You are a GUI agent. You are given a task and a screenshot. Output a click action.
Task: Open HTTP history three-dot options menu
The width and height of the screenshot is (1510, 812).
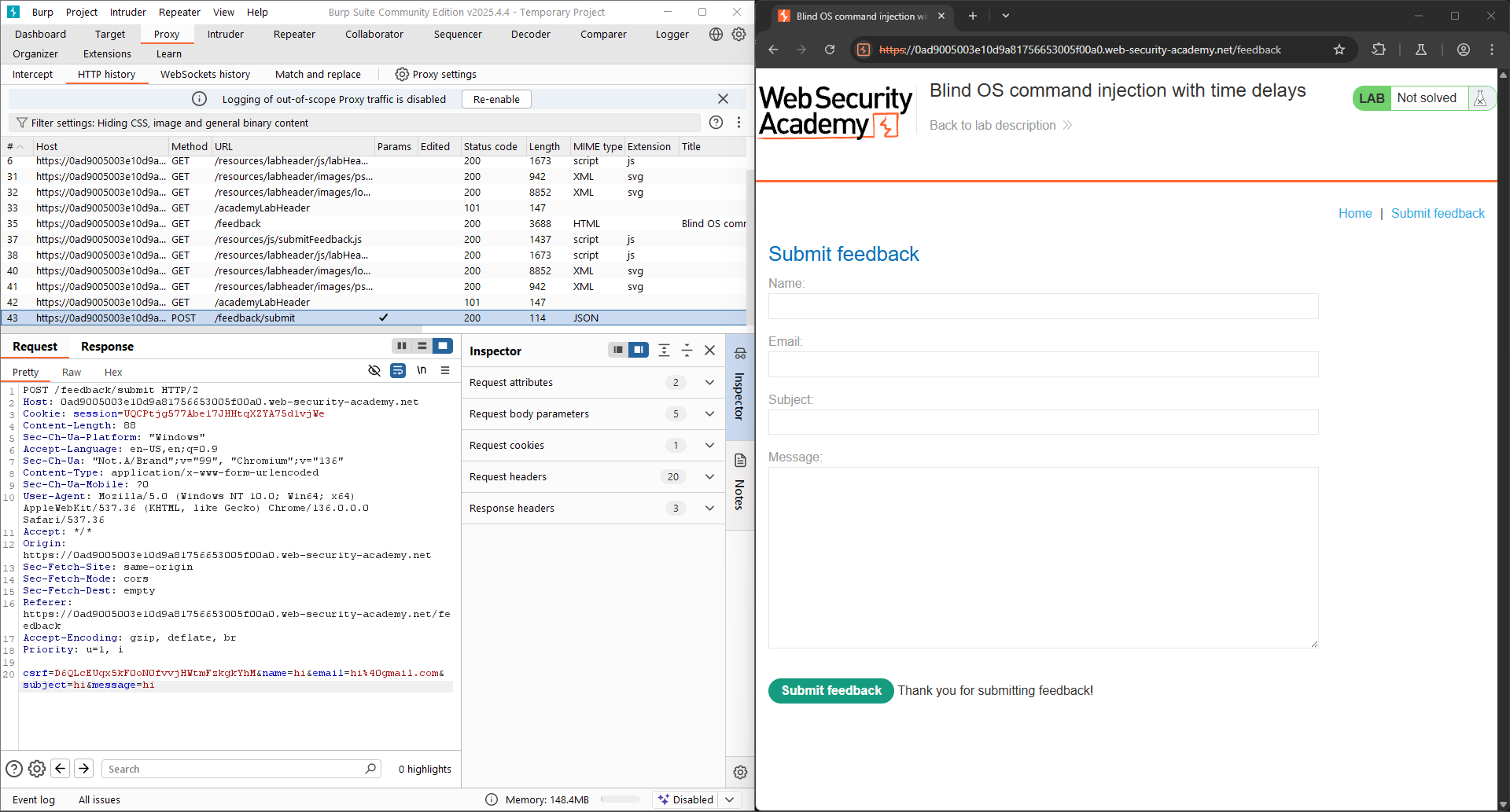coord(738,123)
